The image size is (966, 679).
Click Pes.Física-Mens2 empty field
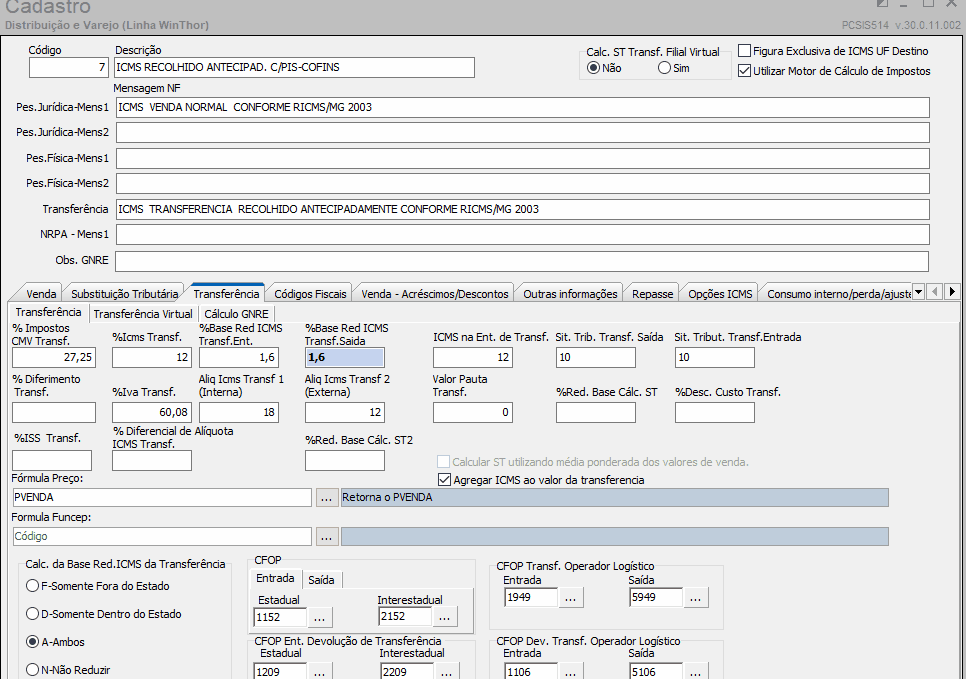pos(522,184)
